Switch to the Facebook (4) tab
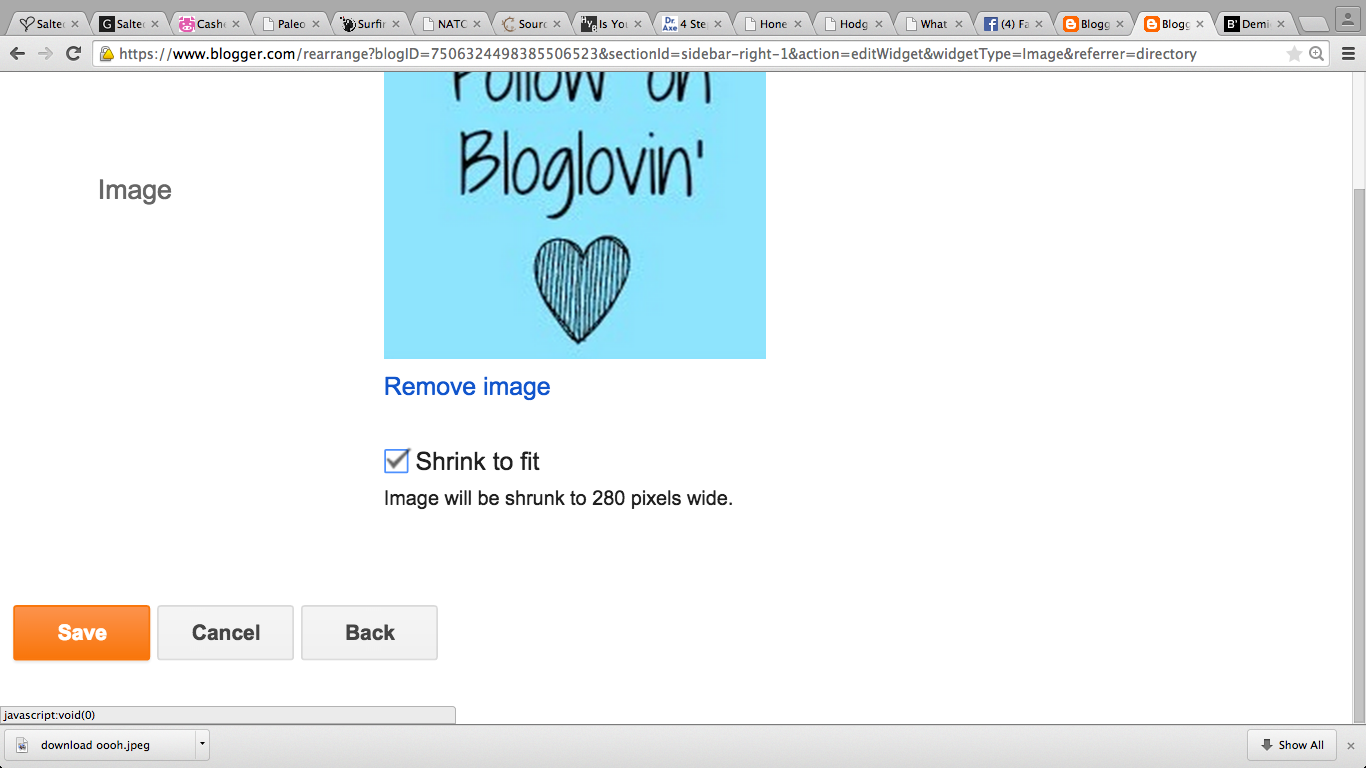Image resolution: width=1366 pixels, height=768 pixels. coord(1015,24)
